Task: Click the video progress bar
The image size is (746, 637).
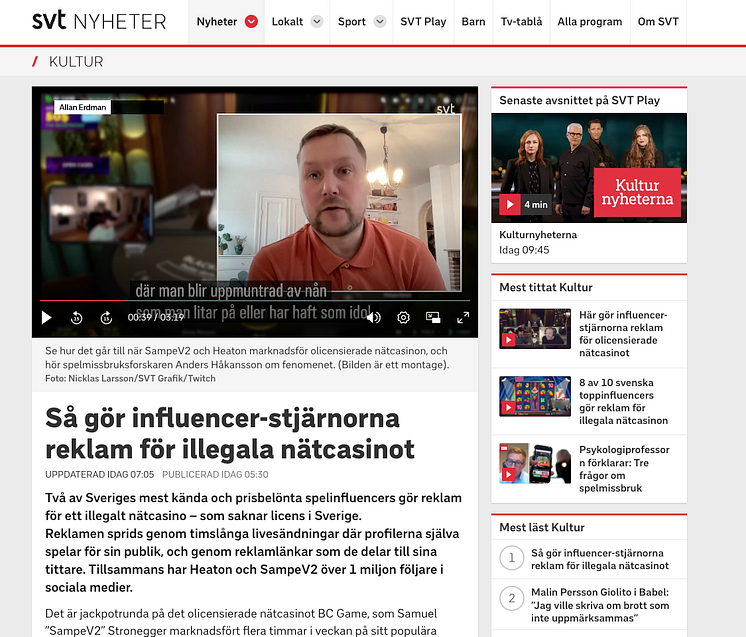Action: 255,301
